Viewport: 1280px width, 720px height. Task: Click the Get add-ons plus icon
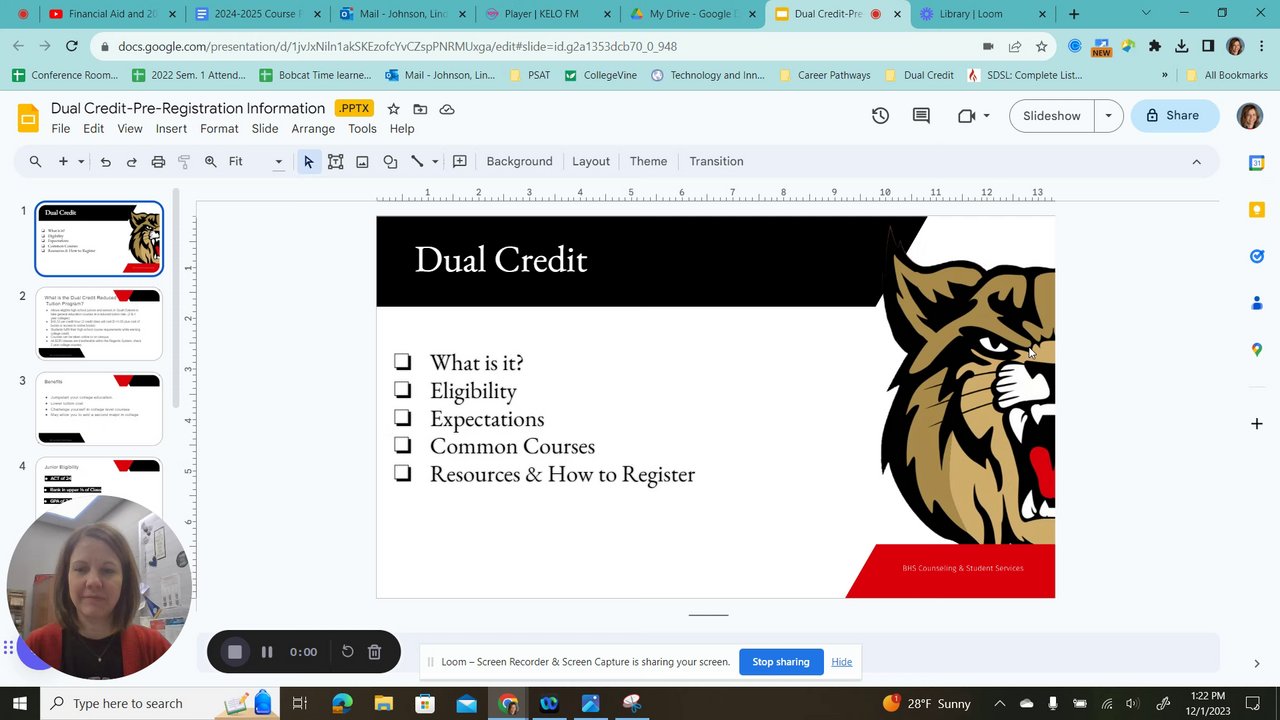[x=1257, y=424]
